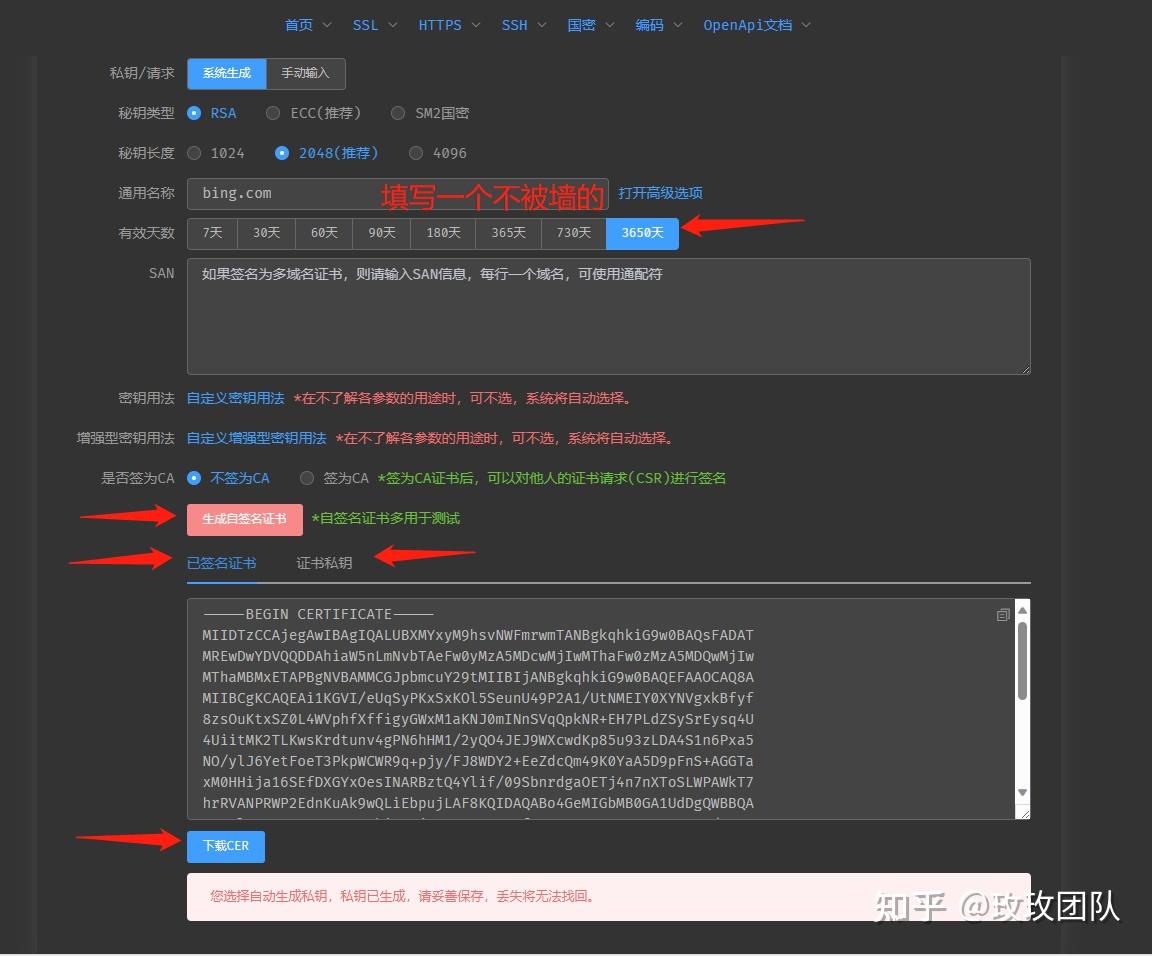Image resolution: width=1152 pixels, height=956 pixels.
Task: Click the 下载CER button
Action: (225, 846)
